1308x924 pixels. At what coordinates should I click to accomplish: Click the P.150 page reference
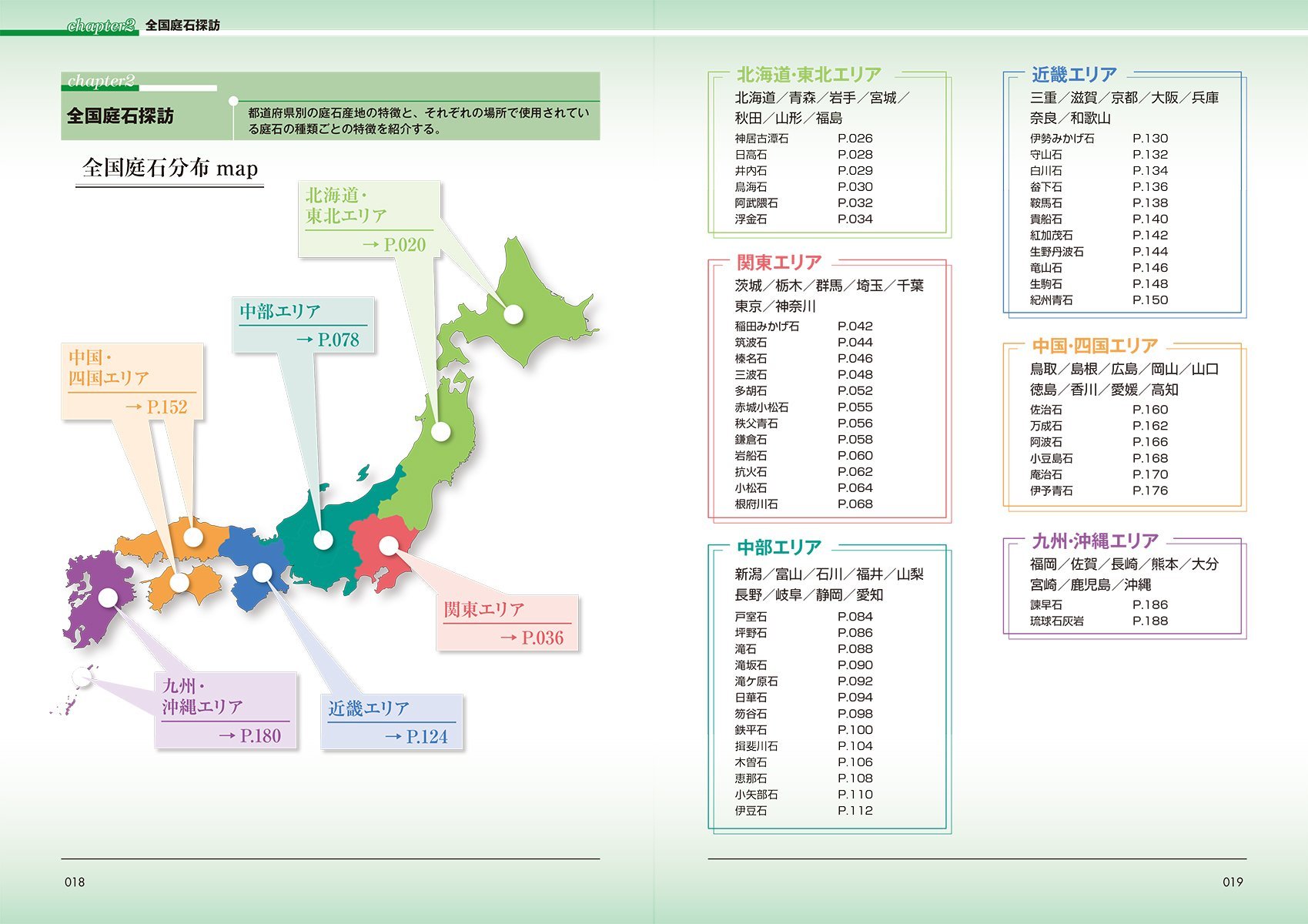tap(1150, 300)
